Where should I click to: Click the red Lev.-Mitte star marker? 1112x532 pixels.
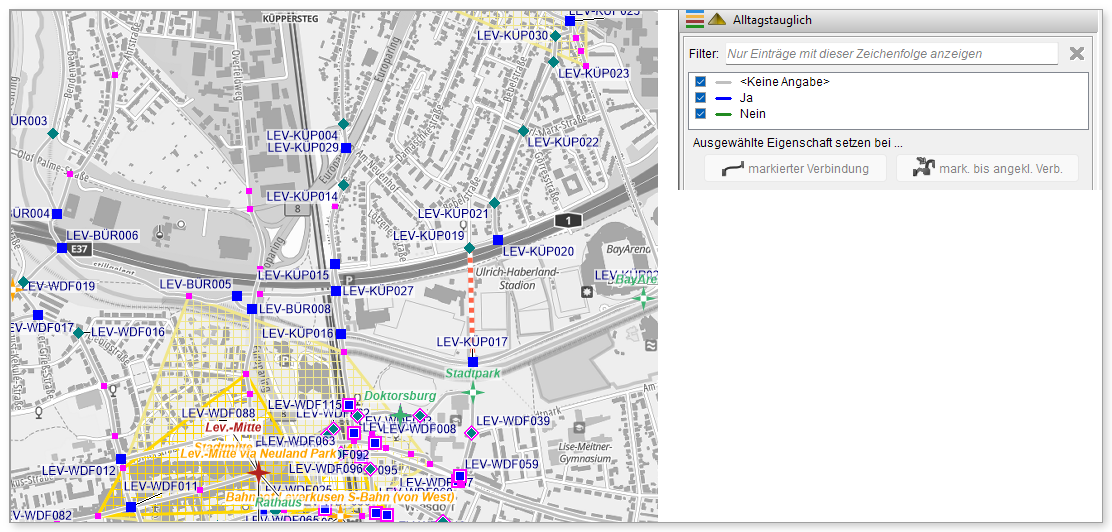pos(258,471)
